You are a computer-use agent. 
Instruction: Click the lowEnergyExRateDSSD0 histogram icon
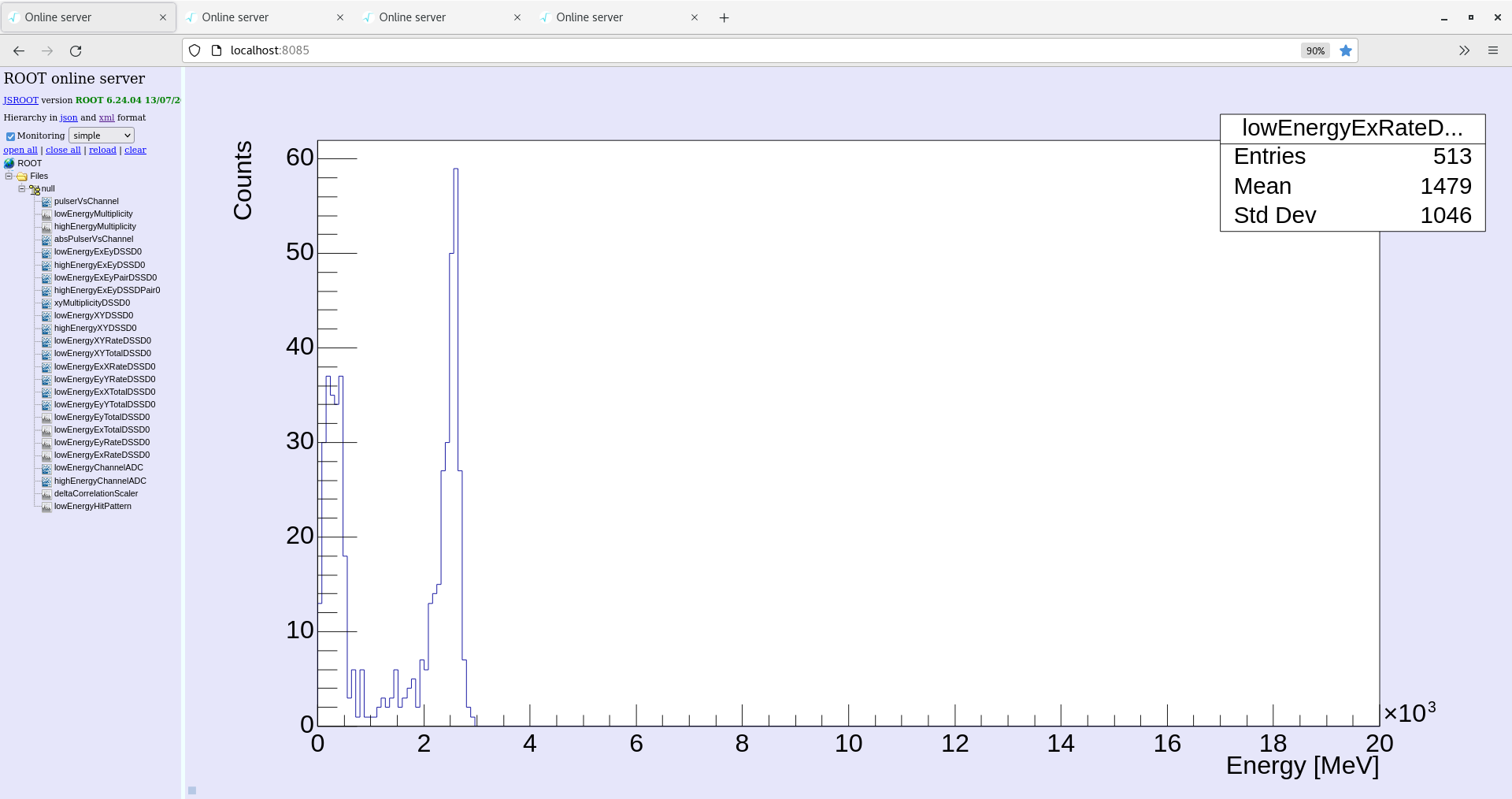(x=46, y=455)
